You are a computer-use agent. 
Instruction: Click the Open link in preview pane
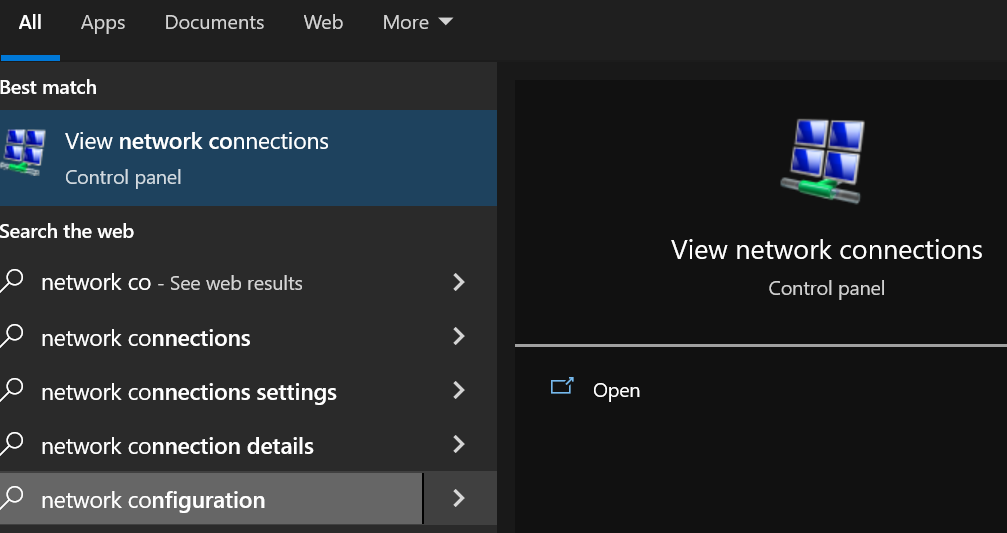coord(616,390)
